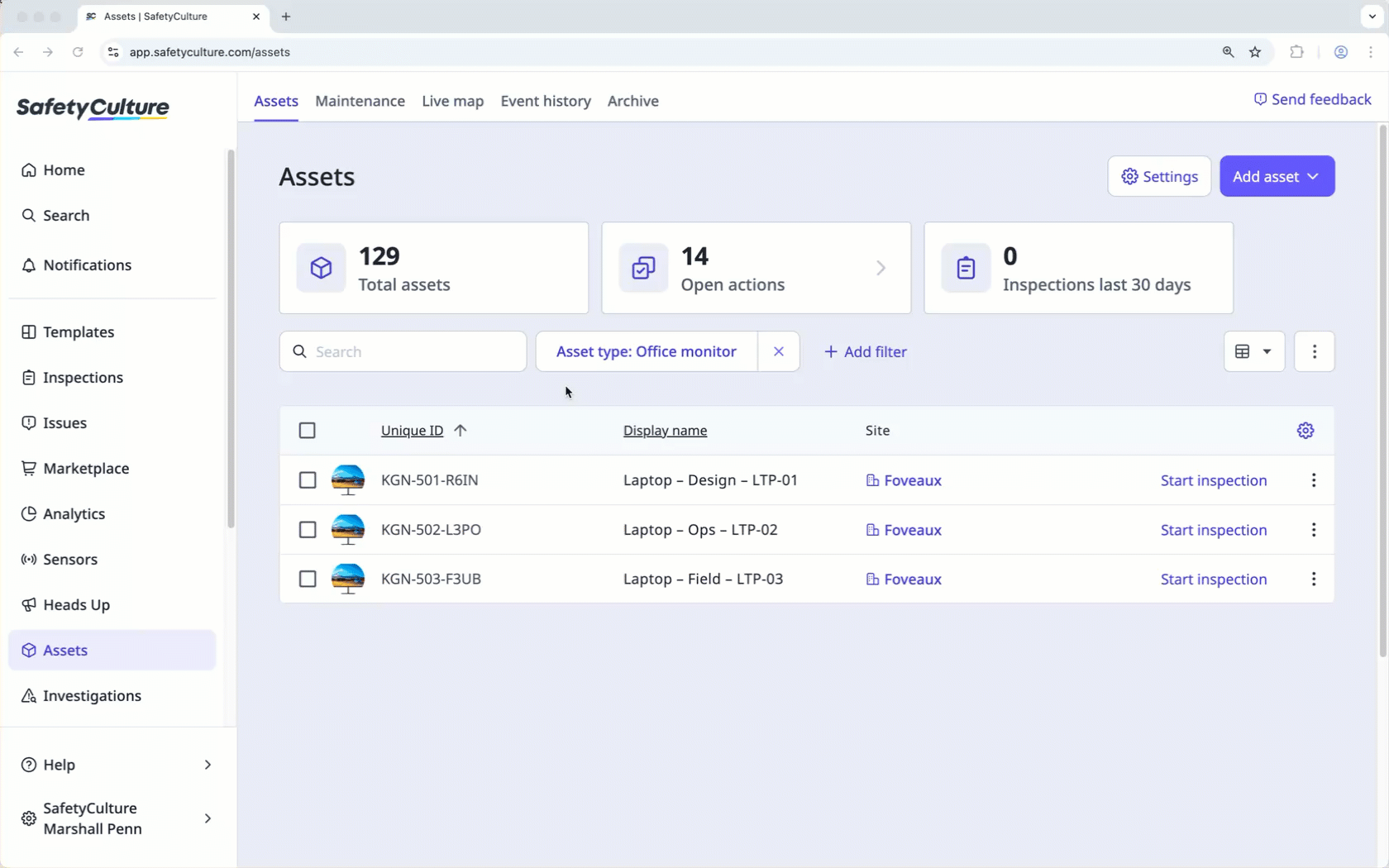
Task: Start inspection for Laptop – Field – LTP-03
Action: pos(1214,579)
